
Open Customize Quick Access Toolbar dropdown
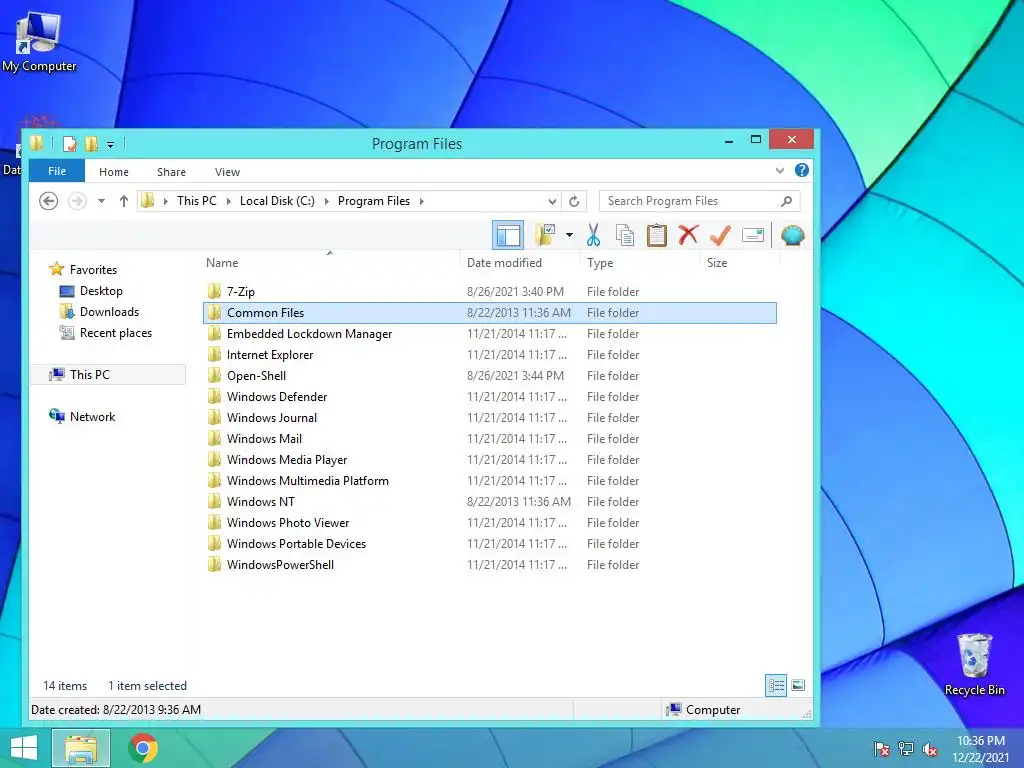coord(110,144)
